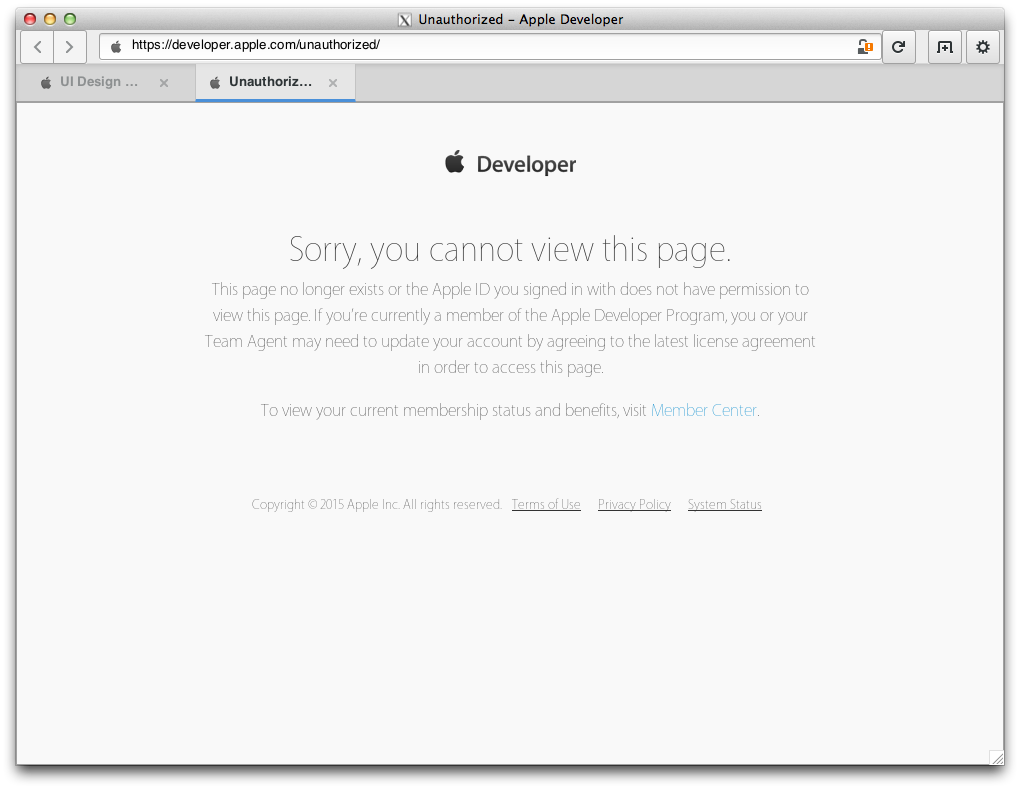This screenshot has height=789, width=1020.
Task: Click the URL address field
Action: [x=490, y=46]
